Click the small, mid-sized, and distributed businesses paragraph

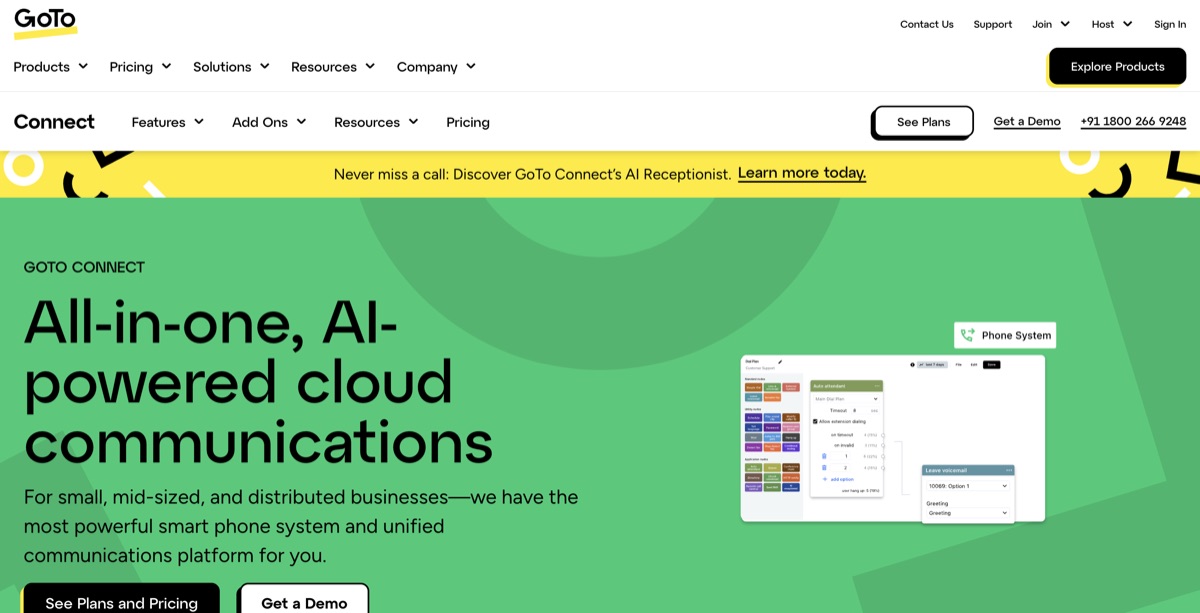(301, 526)
